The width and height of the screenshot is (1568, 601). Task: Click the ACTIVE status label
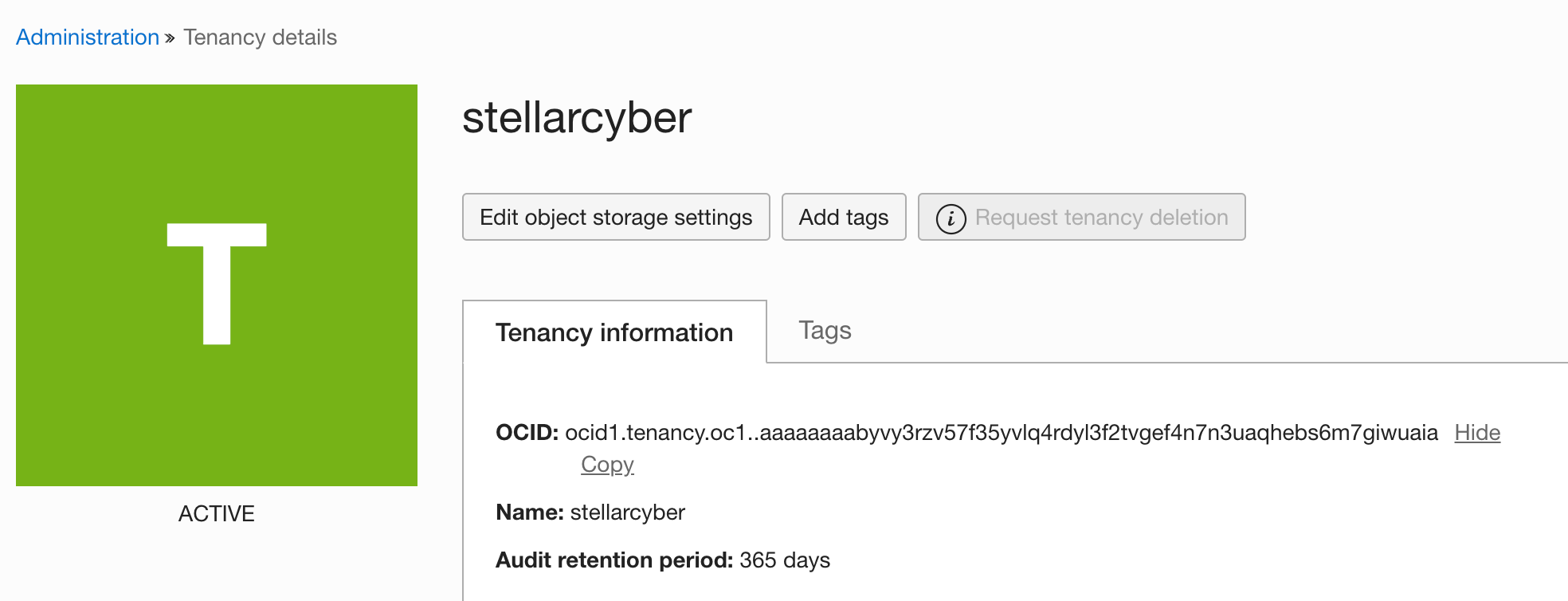[x=216, y=514]
